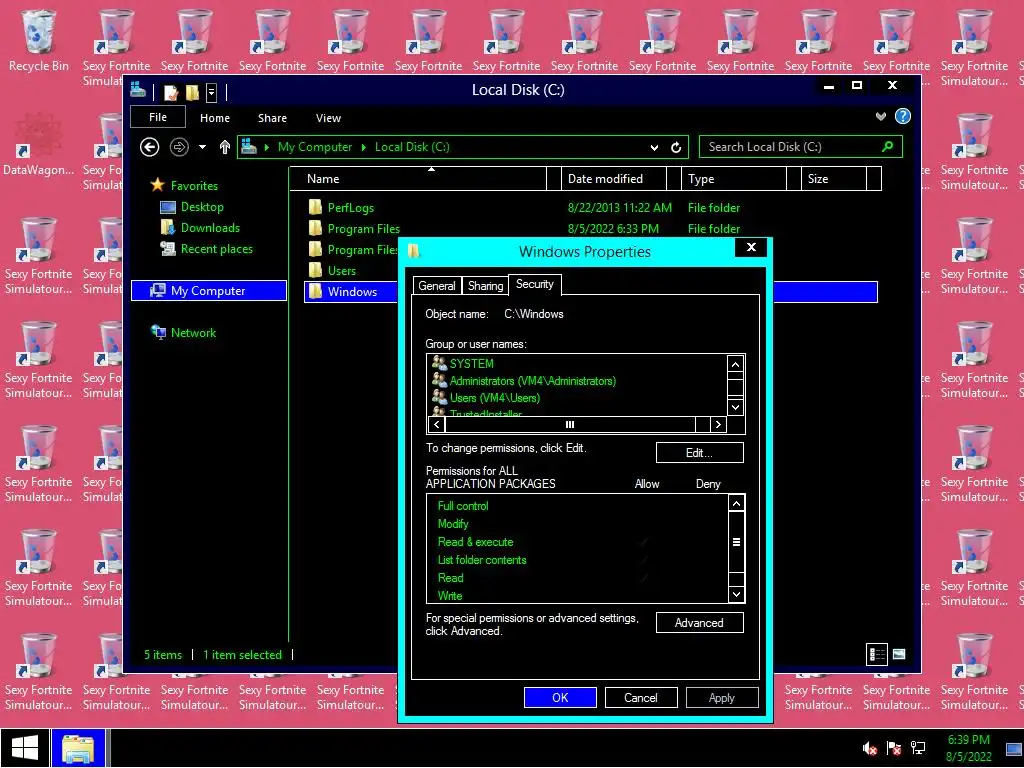Open Explorer Help question mark
The height and width of the screenshot is (768, 1024).
tap(903, 116)
